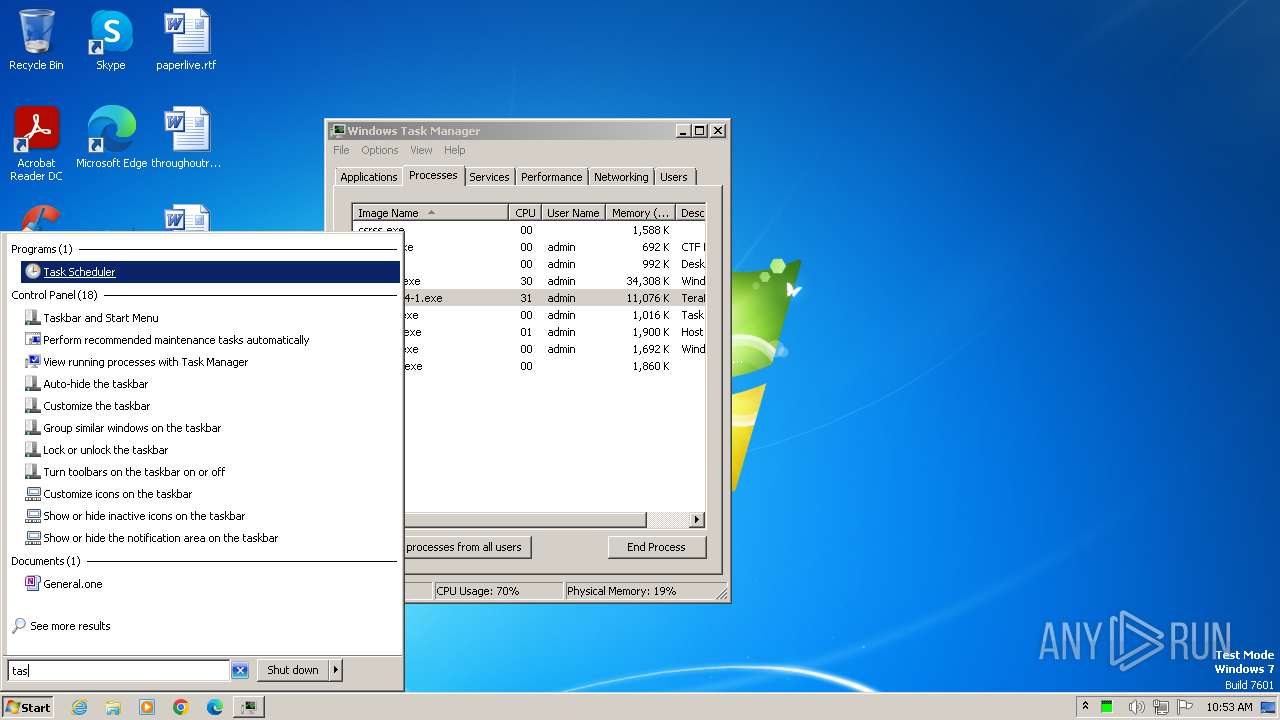
Task: Open Perform recommended maintenance tasks automatically
Action: tap(176, 340)
